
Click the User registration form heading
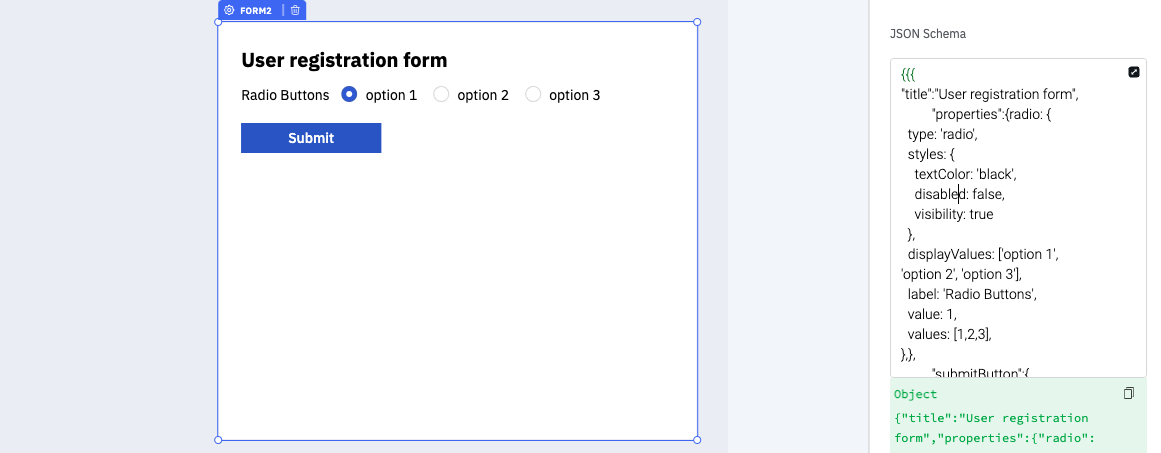pos(344,60)
